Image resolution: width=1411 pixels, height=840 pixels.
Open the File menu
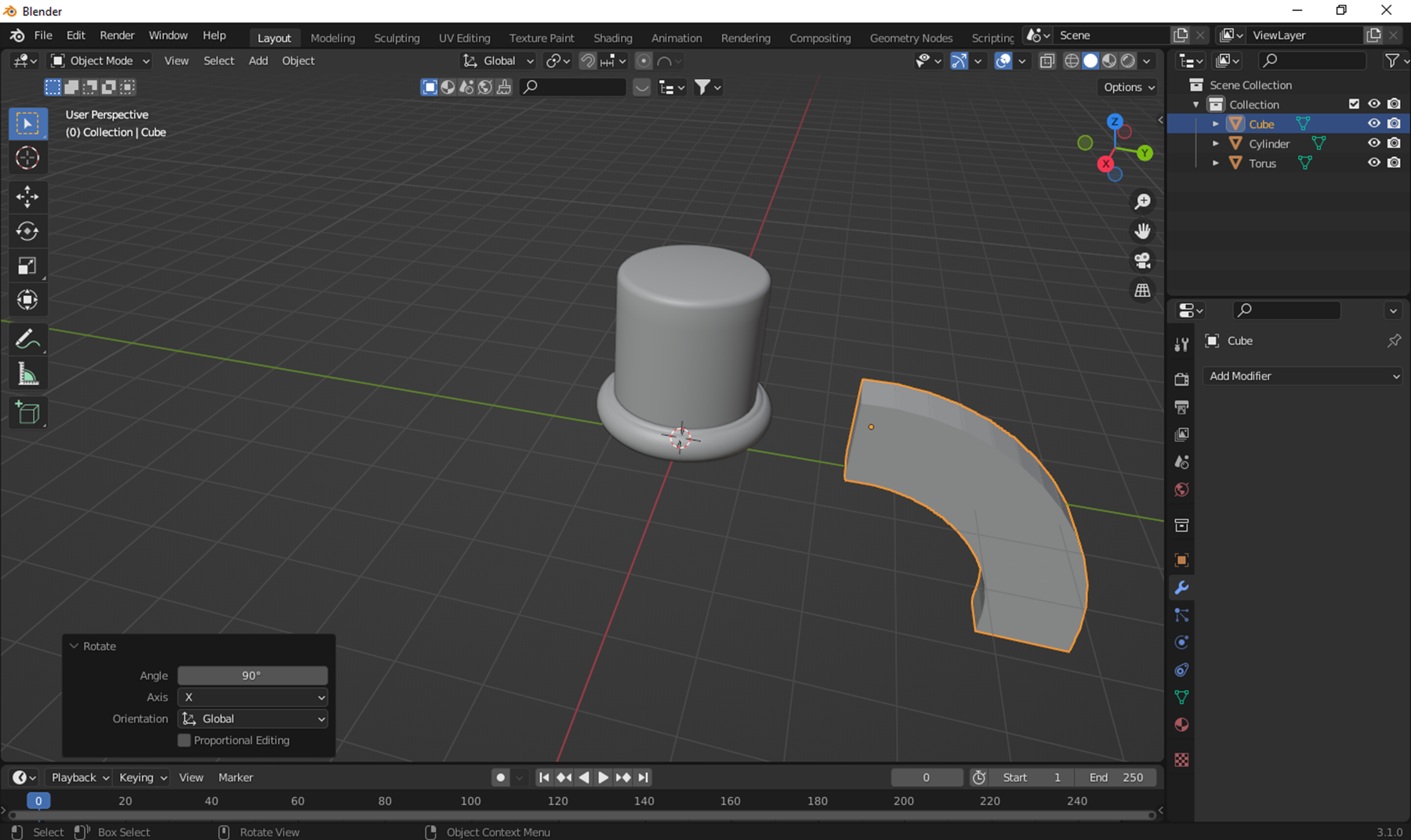(x=43, y=35)
